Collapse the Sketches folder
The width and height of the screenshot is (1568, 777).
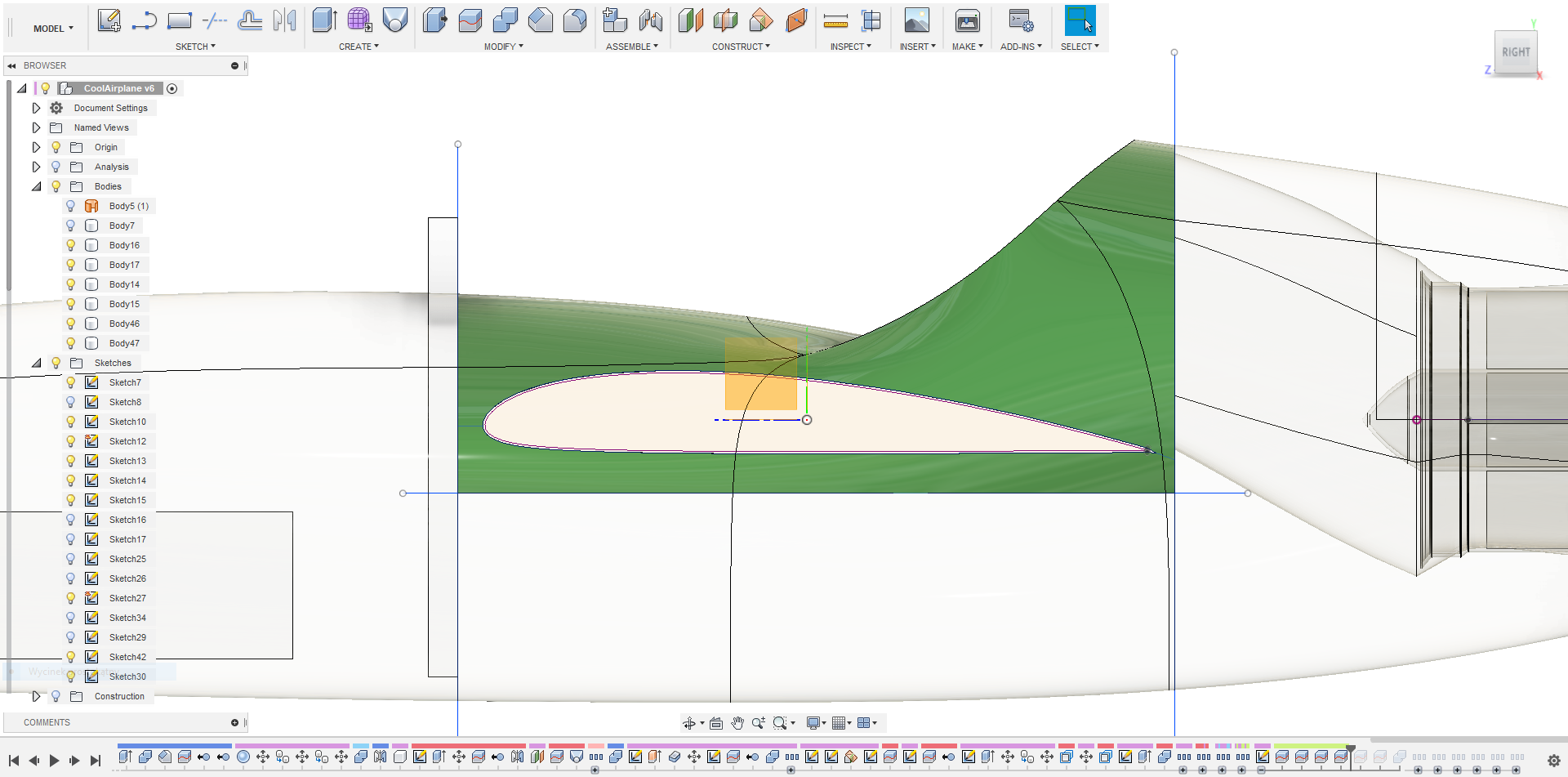36,363
